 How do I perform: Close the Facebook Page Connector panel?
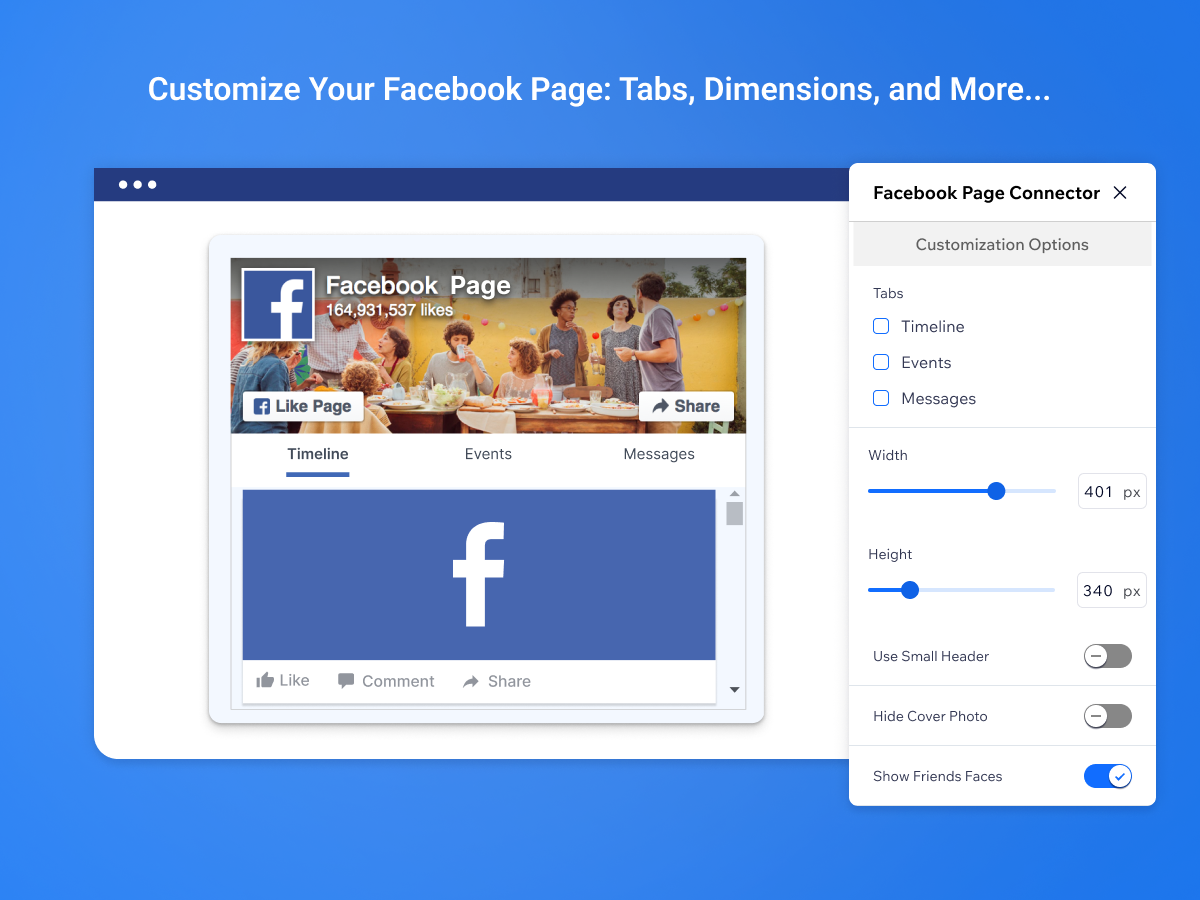[x=1120, y=193]
